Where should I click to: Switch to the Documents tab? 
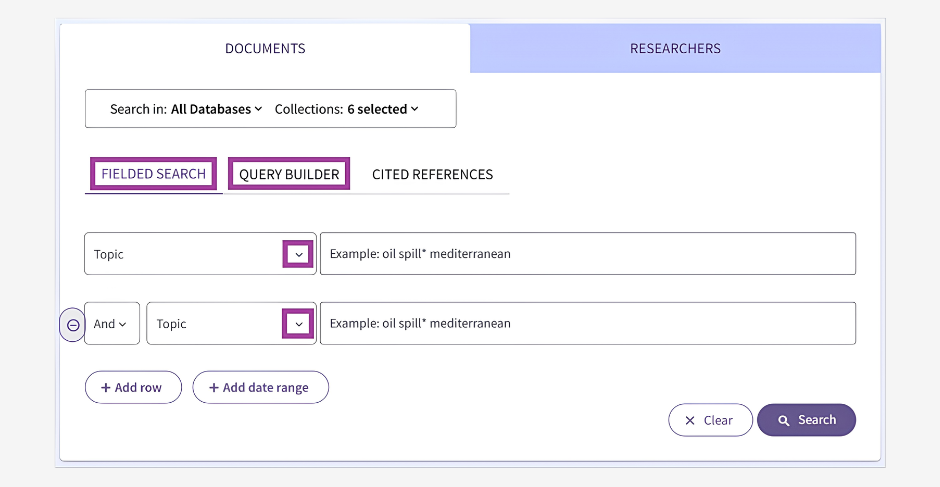tap(265, 48)
